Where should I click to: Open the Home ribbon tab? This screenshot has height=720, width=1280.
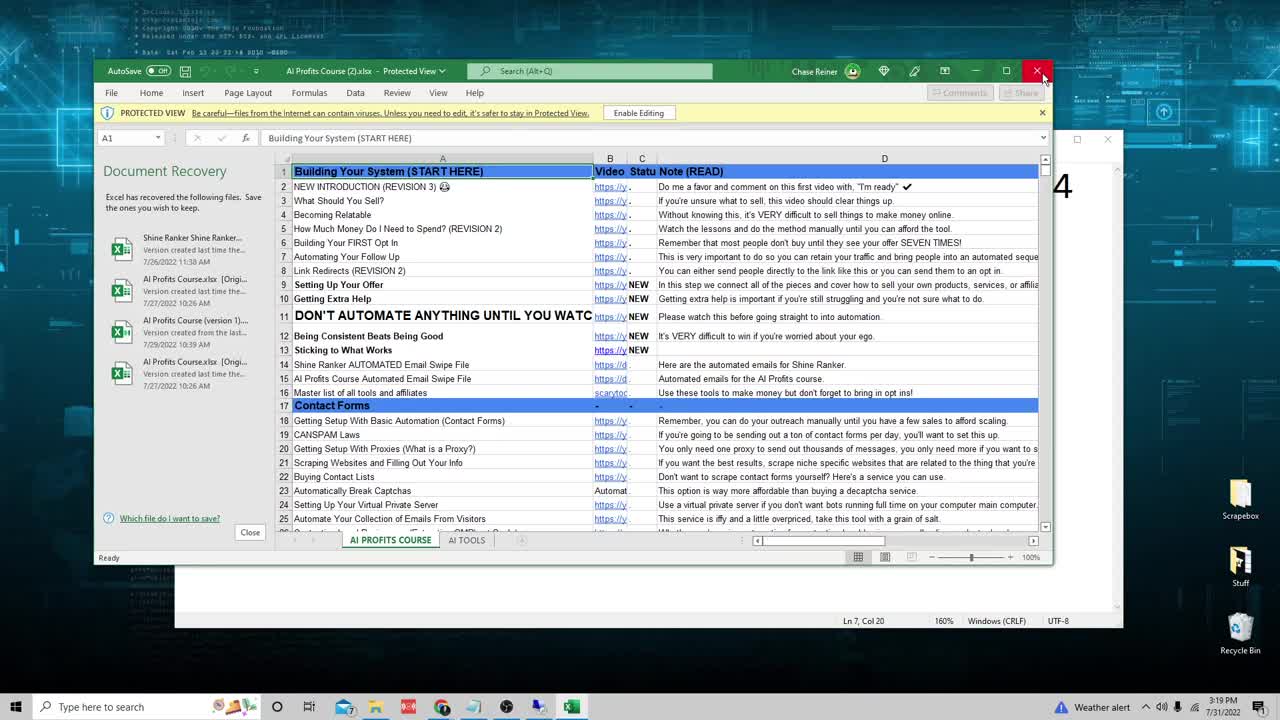point(151,93)
